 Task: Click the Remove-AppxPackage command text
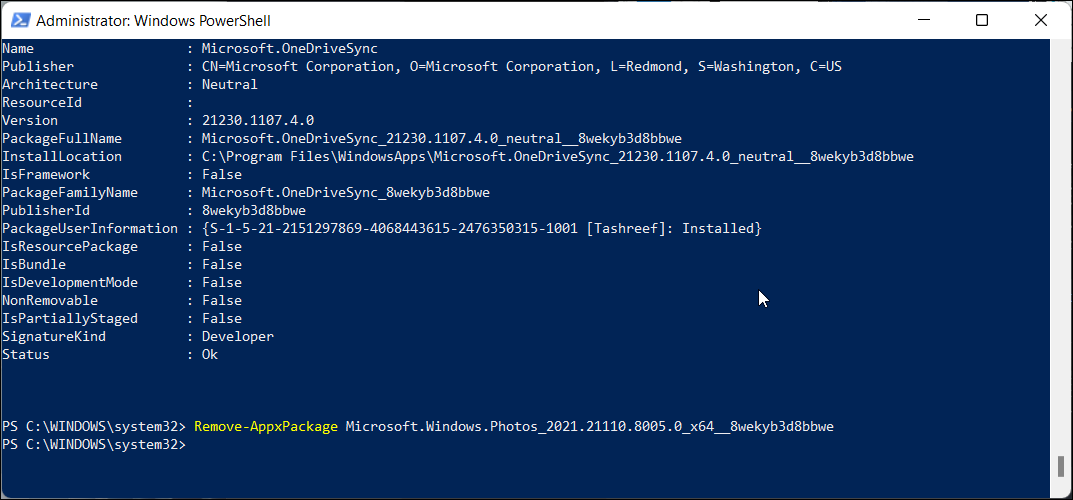pyautogui.click(x=265, y=426)
